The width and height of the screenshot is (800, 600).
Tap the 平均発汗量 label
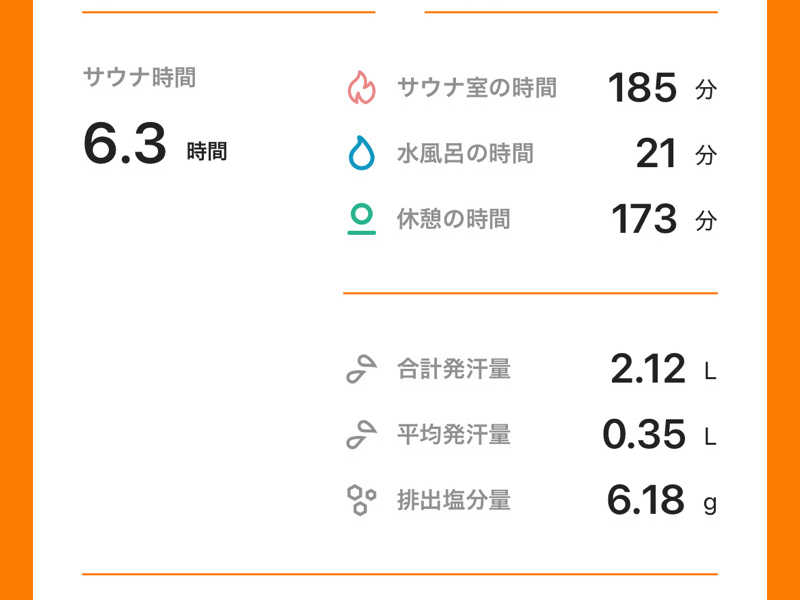coord(453,435)
